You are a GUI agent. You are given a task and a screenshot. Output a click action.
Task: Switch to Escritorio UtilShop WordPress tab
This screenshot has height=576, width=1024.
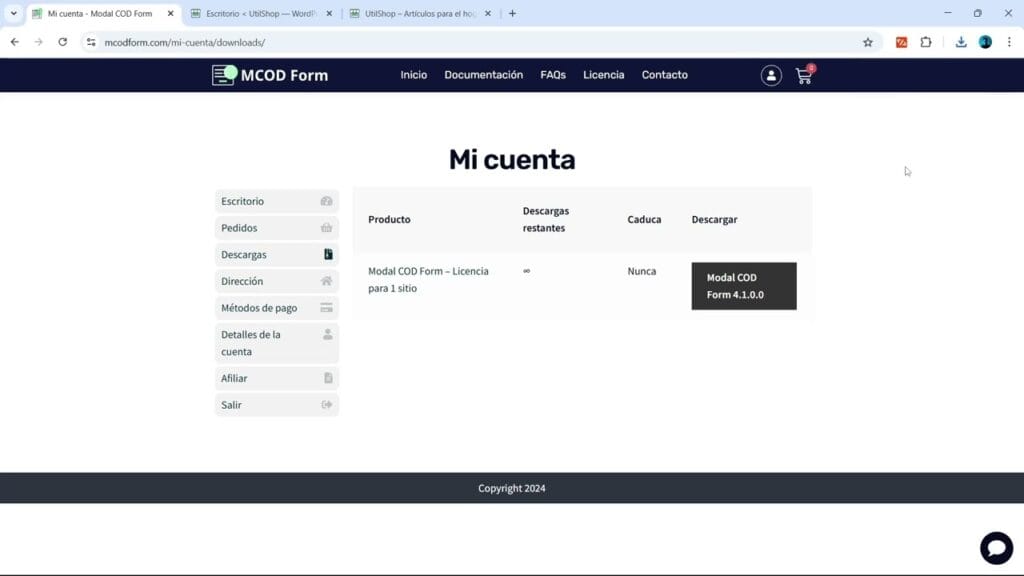tap(261, 13)
